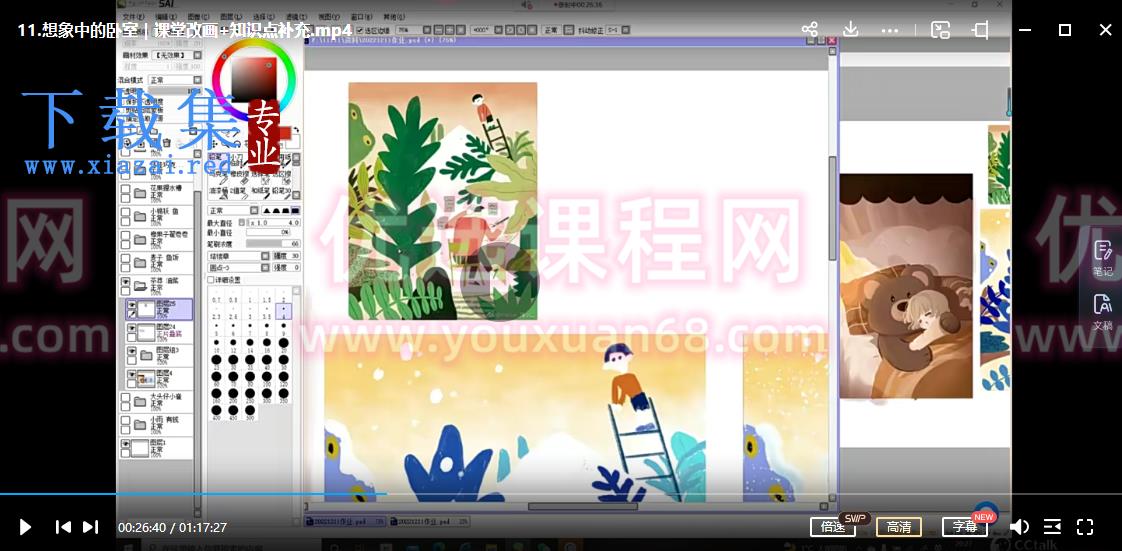Open the 滤镜 menu in SAI
Screen dimensions: 1122x551
pyautogui.click(x=296, y=16)
